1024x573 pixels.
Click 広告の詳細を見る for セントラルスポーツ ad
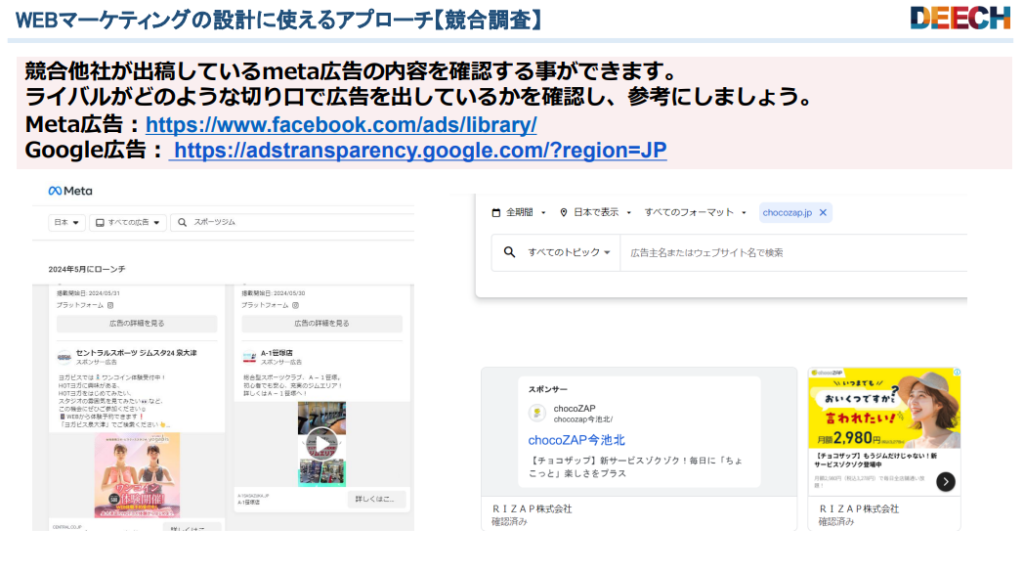(136, 323)
